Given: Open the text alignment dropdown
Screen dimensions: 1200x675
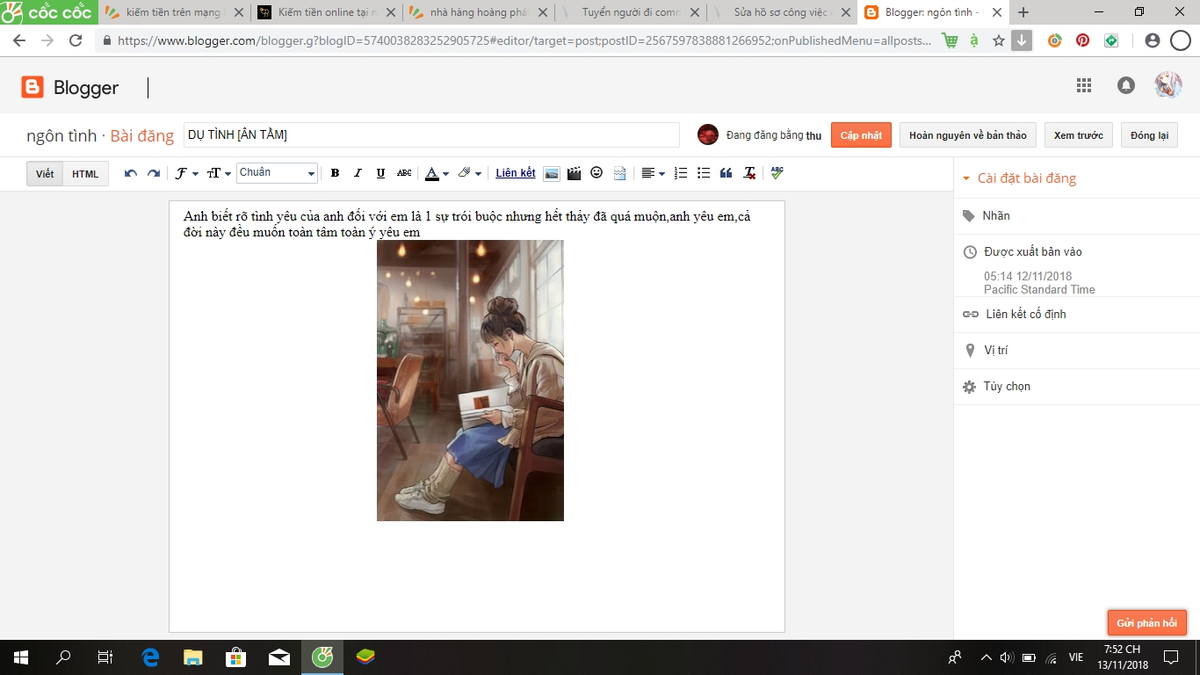Looking at the screenshot, I should coord(653,173).
